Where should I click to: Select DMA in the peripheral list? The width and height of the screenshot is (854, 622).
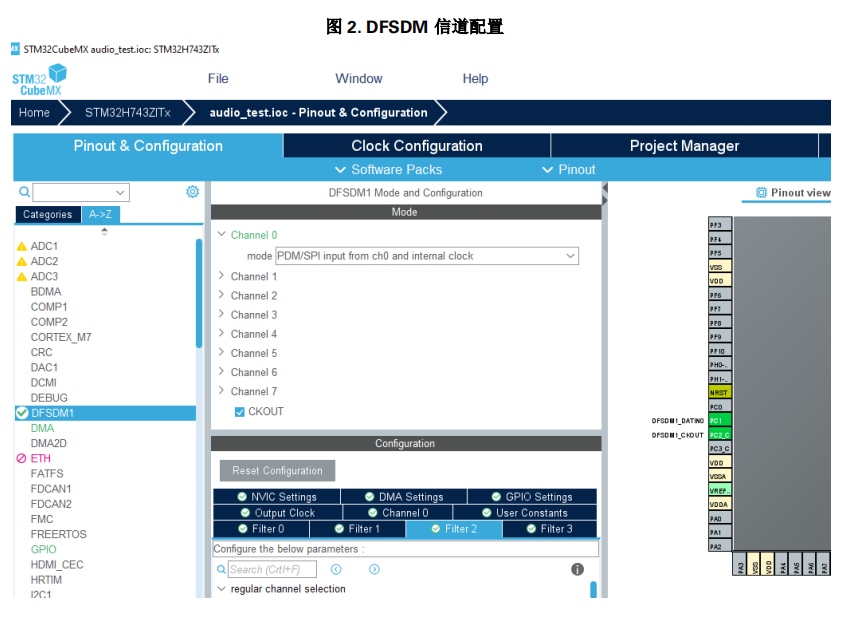pos(42,428)
